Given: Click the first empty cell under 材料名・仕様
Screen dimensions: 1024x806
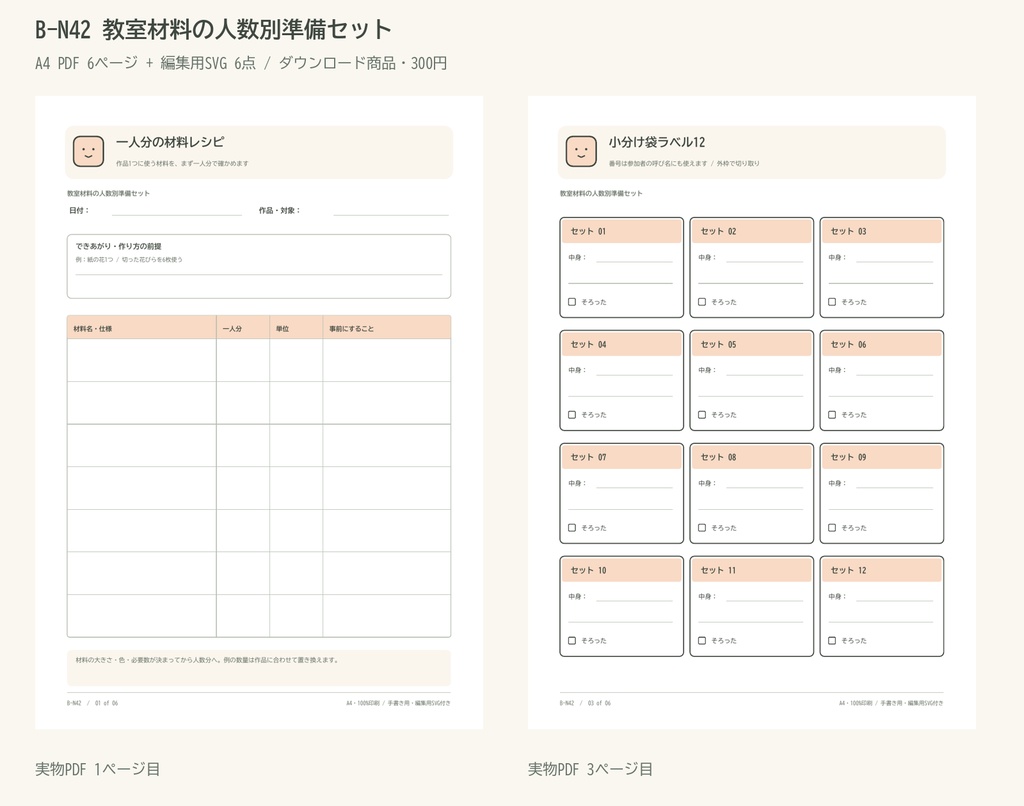Looking at the screenshot, I should pos(142,360).
